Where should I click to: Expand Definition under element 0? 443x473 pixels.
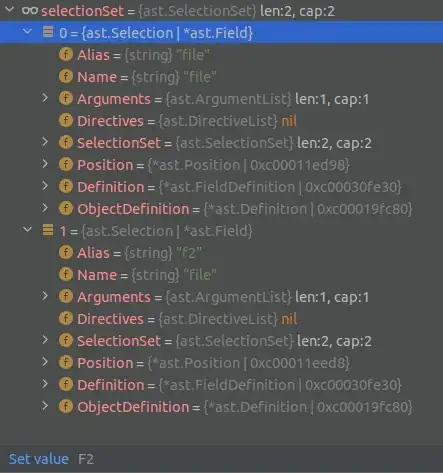click(x=45, y=186)
